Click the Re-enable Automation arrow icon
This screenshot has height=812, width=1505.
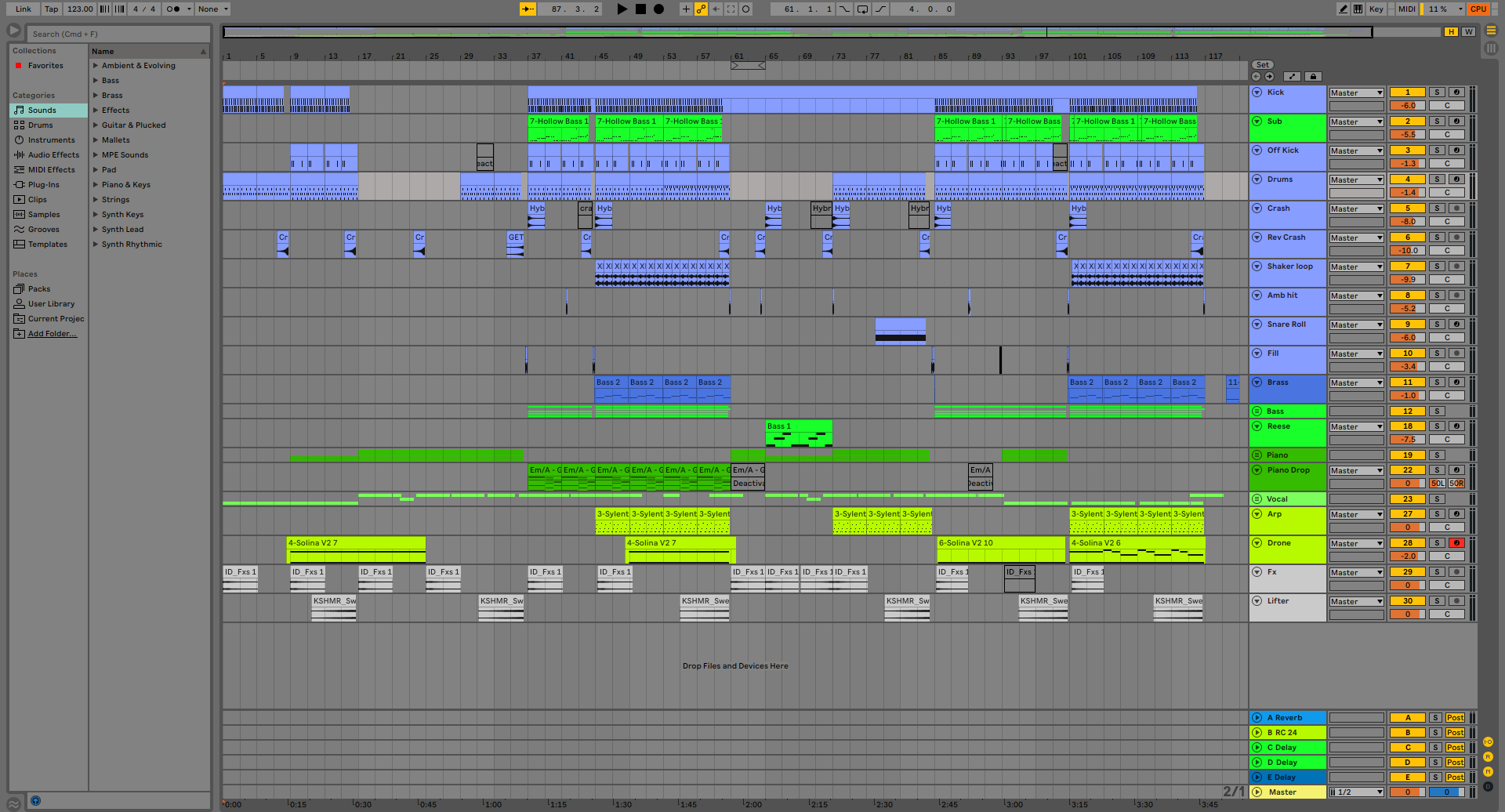(716, 9)
